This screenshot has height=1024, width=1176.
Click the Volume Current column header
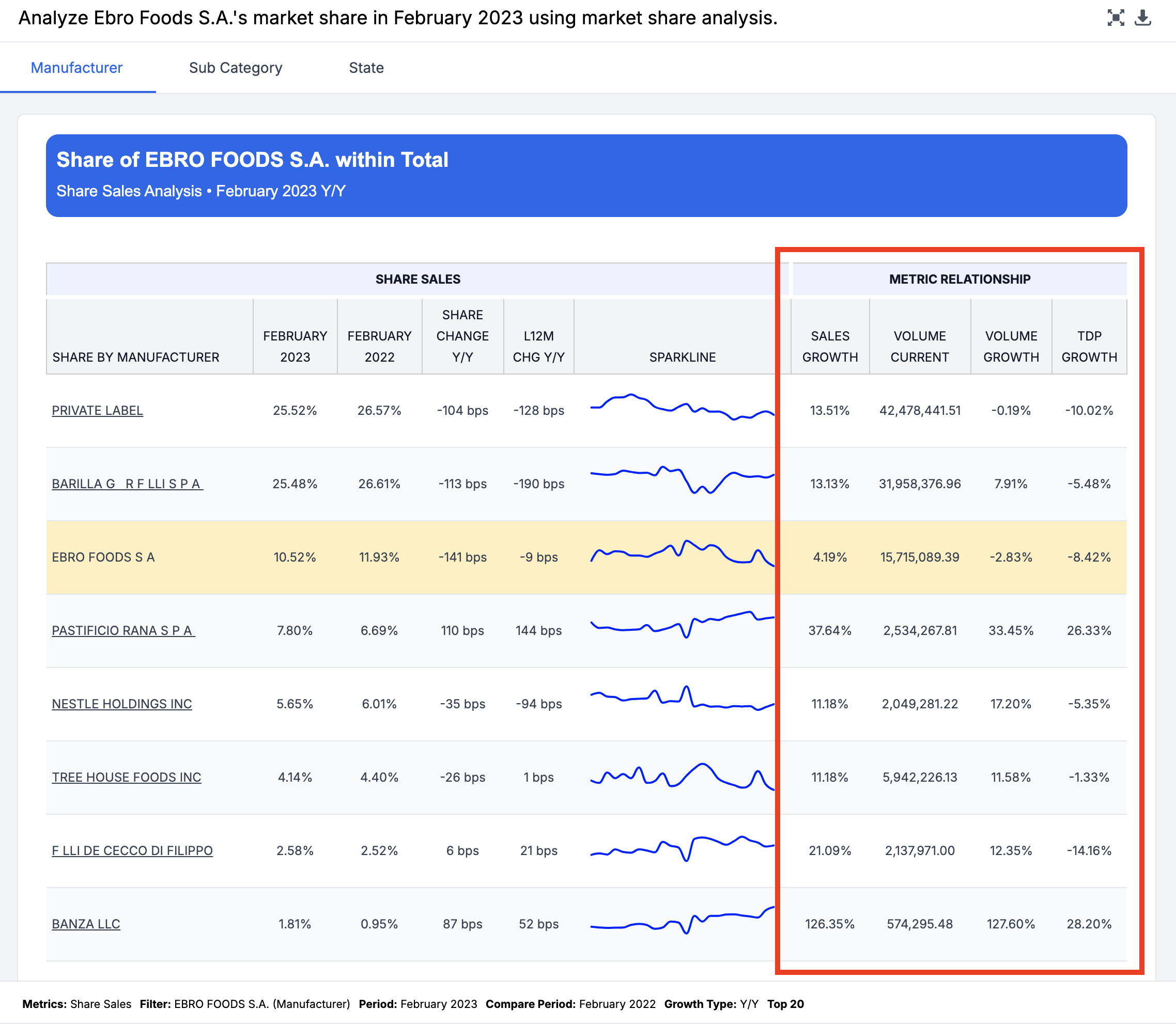coord(919,346)
